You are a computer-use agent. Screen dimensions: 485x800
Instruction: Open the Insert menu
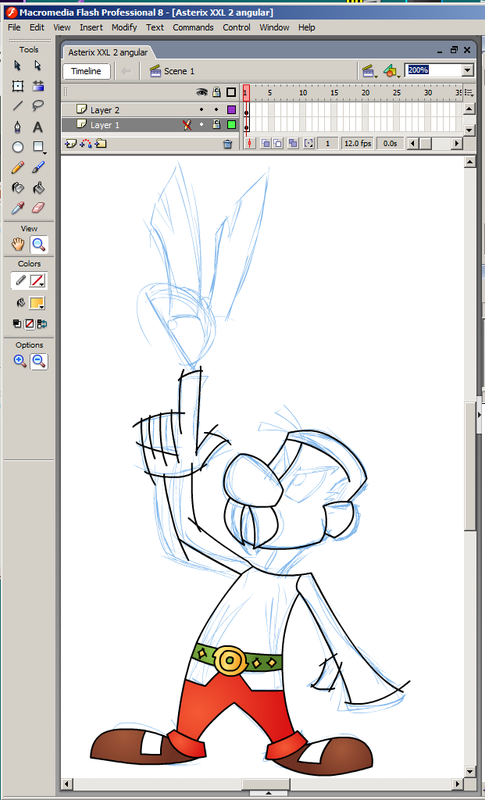(x=91, y=28)
